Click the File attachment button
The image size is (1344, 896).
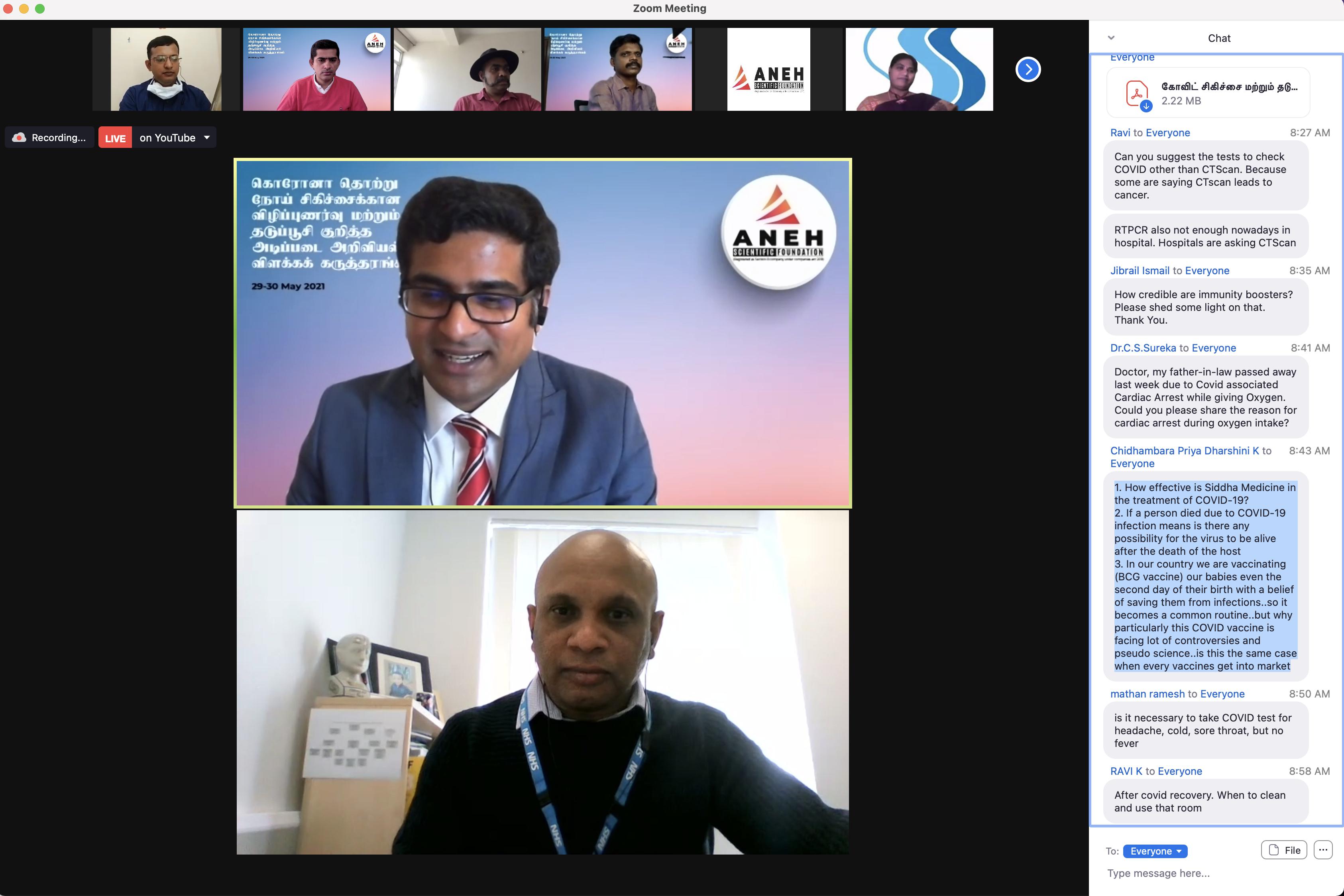pos(1283,850)
